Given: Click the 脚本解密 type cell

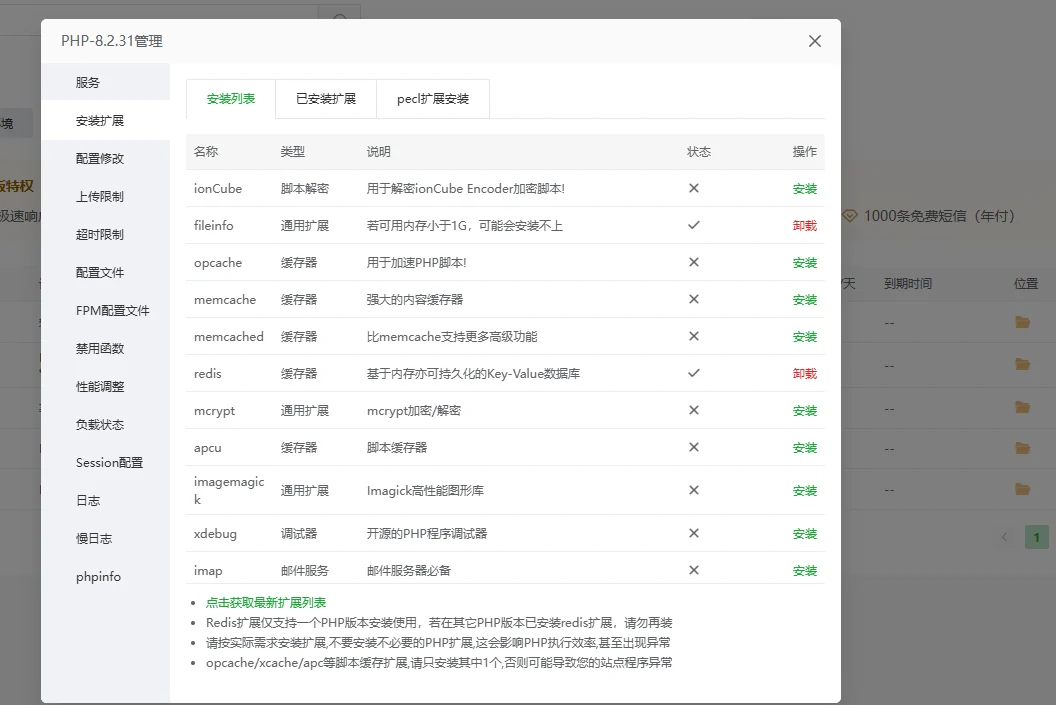Looking at the screenshot, I should [x=304, y=189].
